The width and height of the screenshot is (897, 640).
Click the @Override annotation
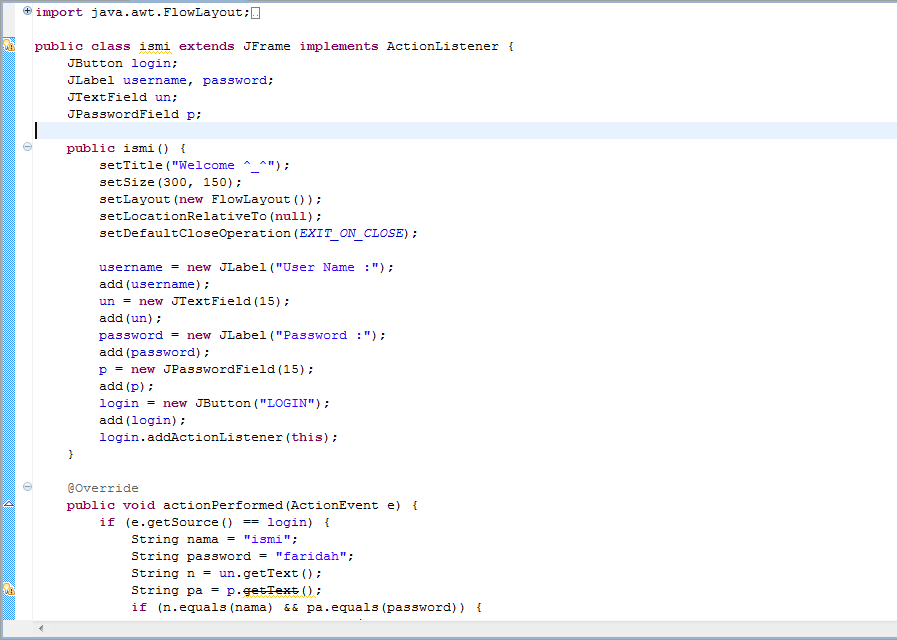point(100,487)
